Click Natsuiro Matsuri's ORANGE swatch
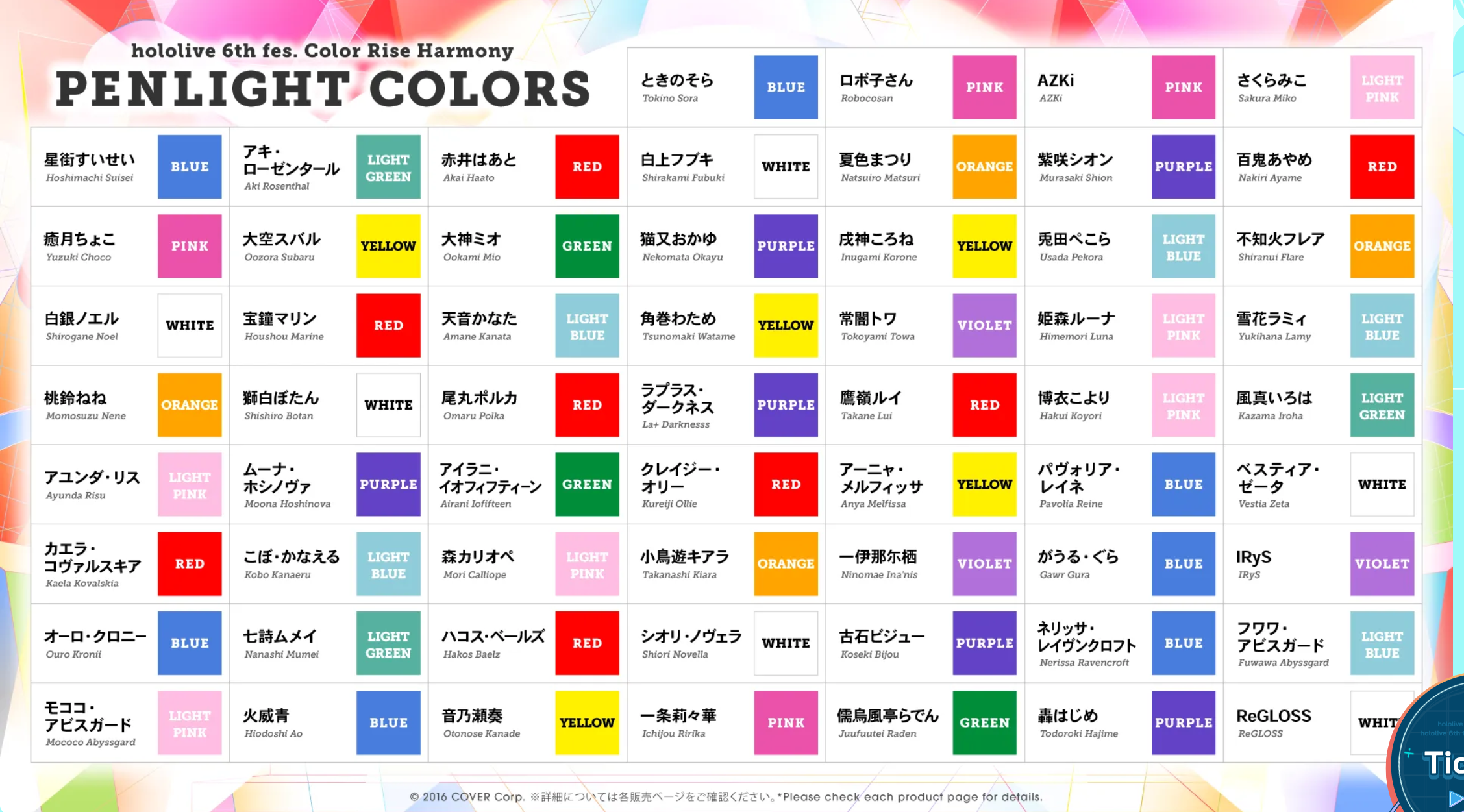 click(x=984, y=167)
